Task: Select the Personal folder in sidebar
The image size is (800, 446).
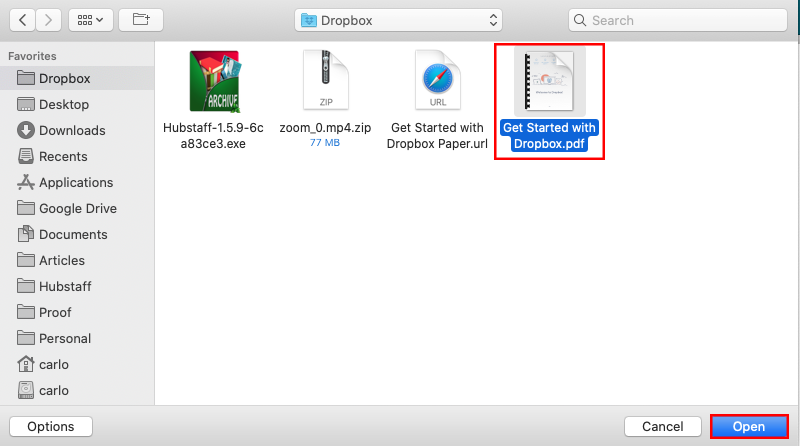Action: tap(77, 339)
